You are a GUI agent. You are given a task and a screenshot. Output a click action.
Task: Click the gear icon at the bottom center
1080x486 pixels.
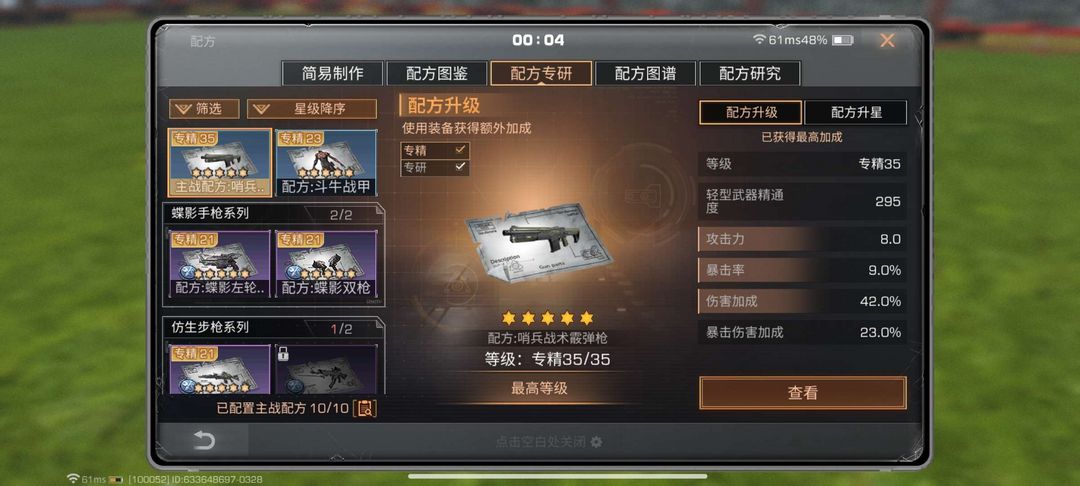596,442
